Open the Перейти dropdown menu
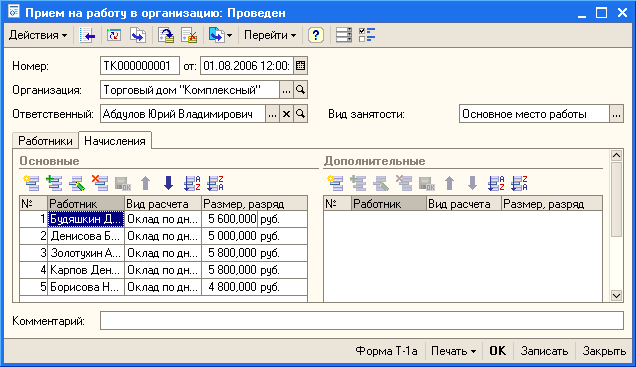 click(270, 35)
